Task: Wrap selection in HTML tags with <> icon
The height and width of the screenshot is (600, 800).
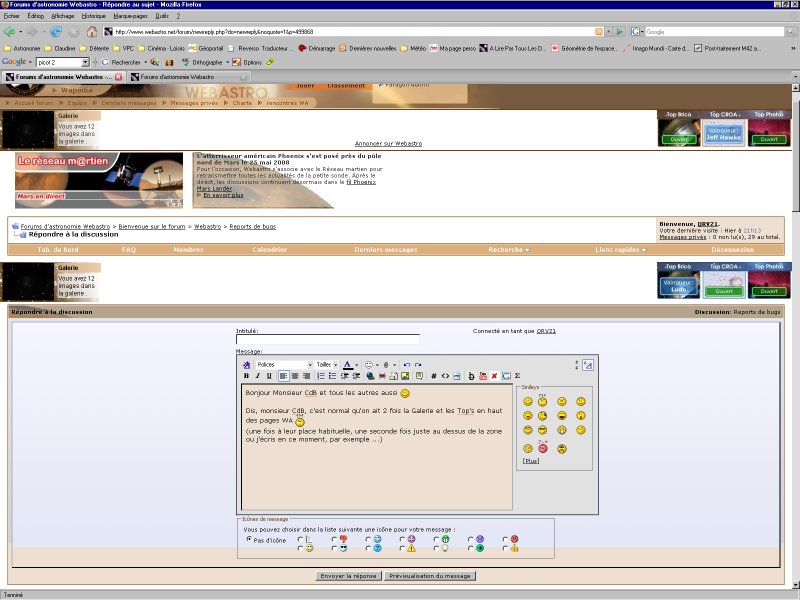Action: [x=445, y=376]
